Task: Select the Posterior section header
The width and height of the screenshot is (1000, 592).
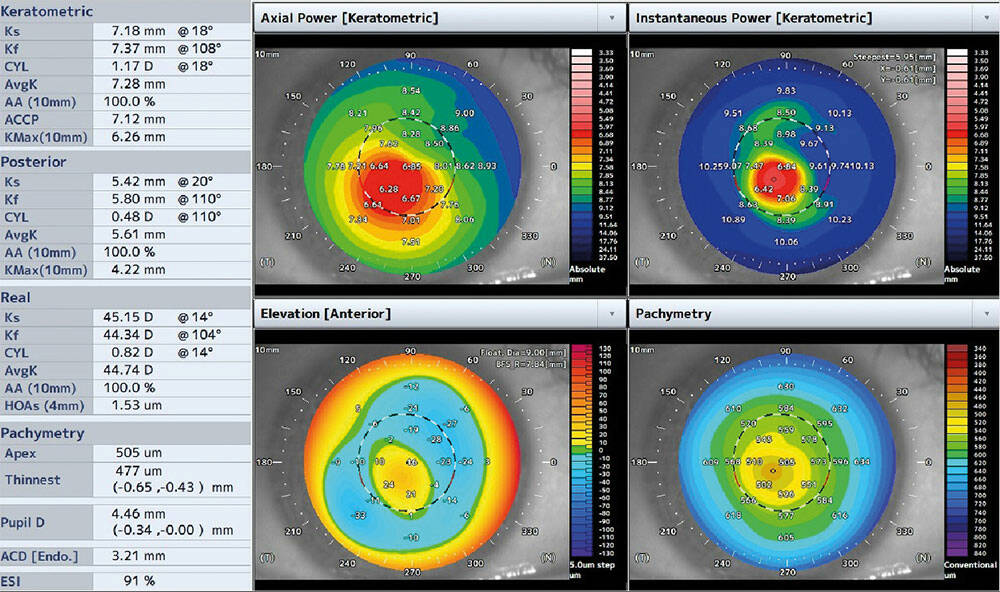Action: coord(34,161)
